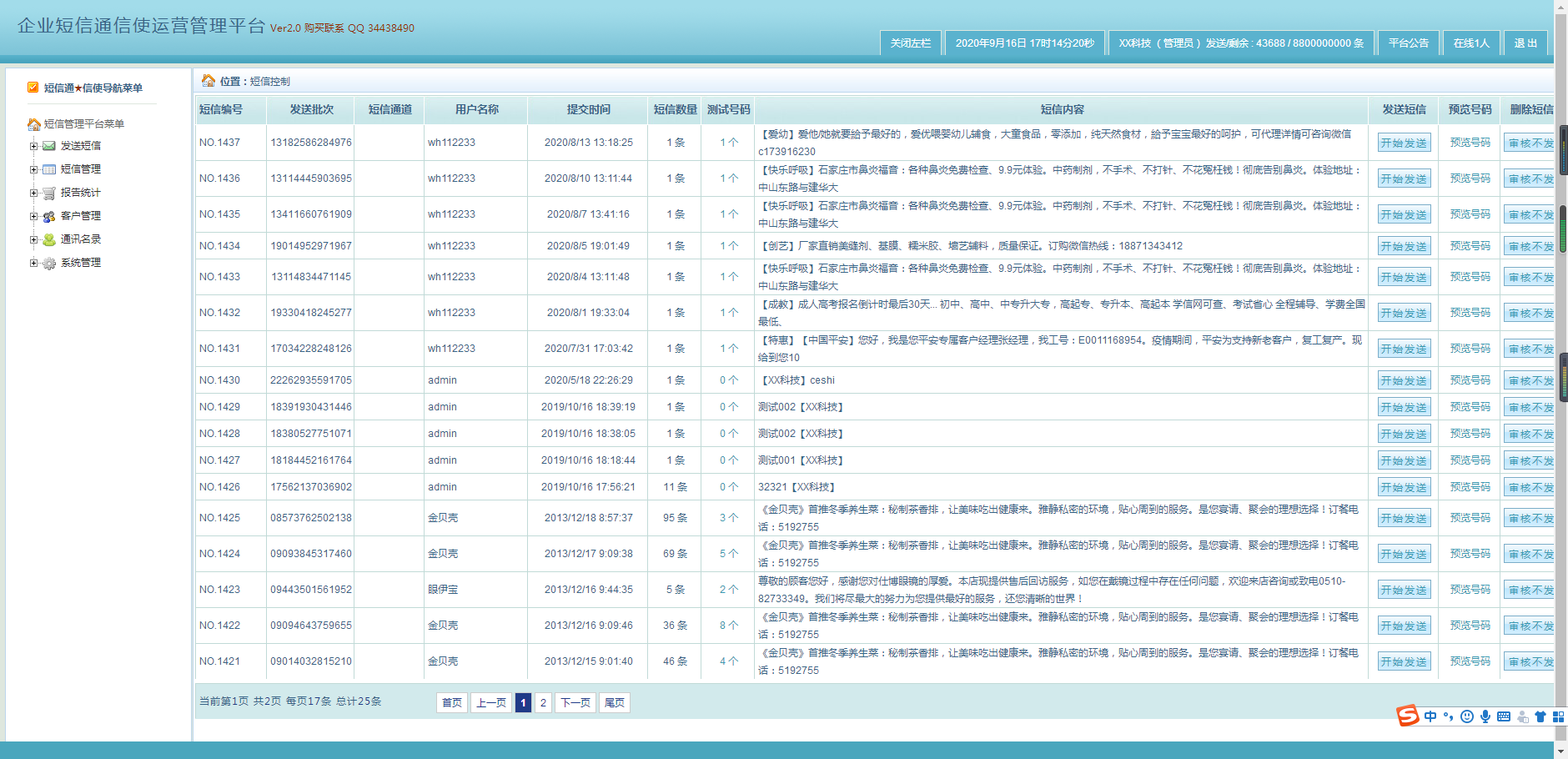1568x759 pixels.
Task: Expand the 客户管理 tree node
Action: (34, 216)
